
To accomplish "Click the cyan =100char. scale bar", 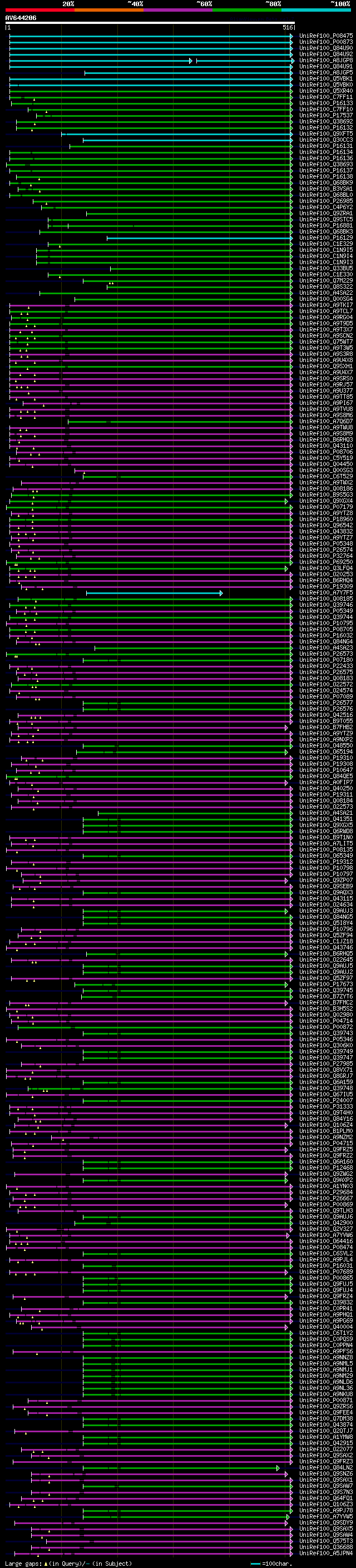I will (255, 1563).
